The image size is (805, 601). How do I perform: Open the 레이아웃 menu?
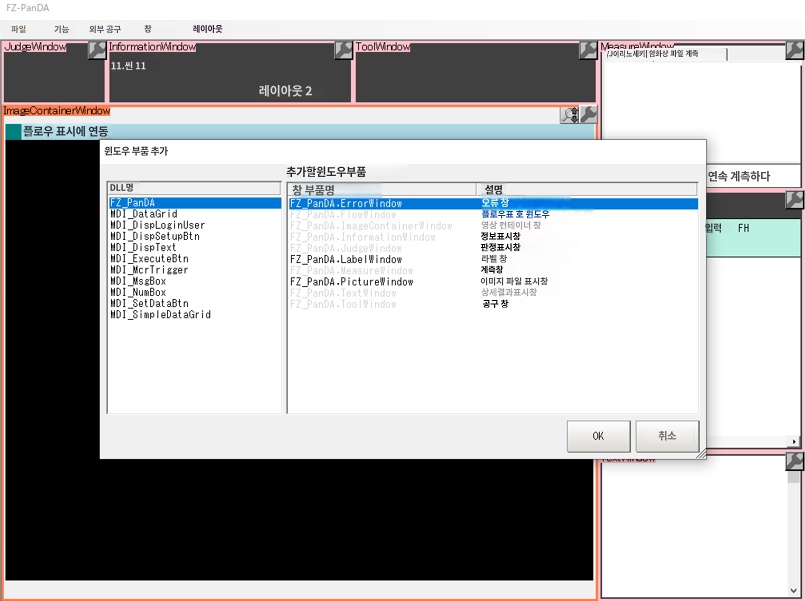coord(207,29)
